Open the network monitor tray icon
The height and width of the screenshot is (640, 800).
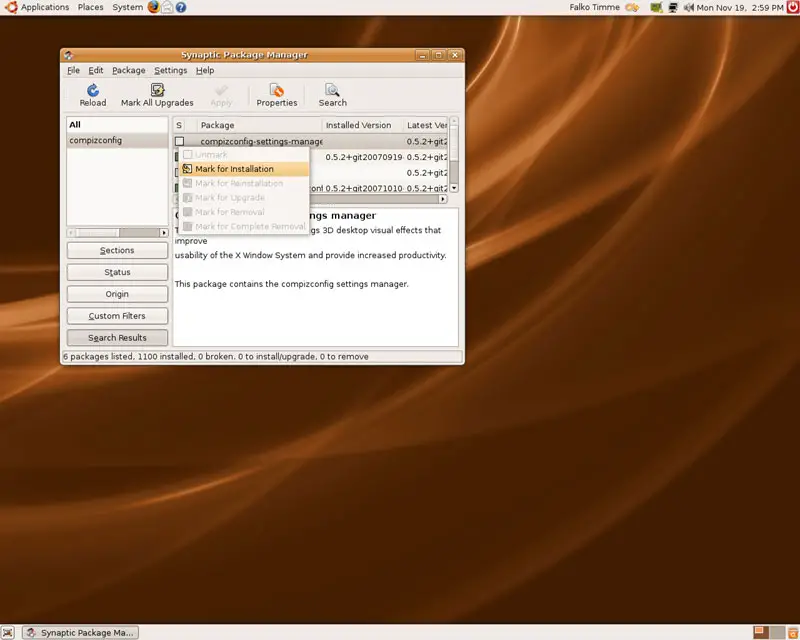coord(673,7)
